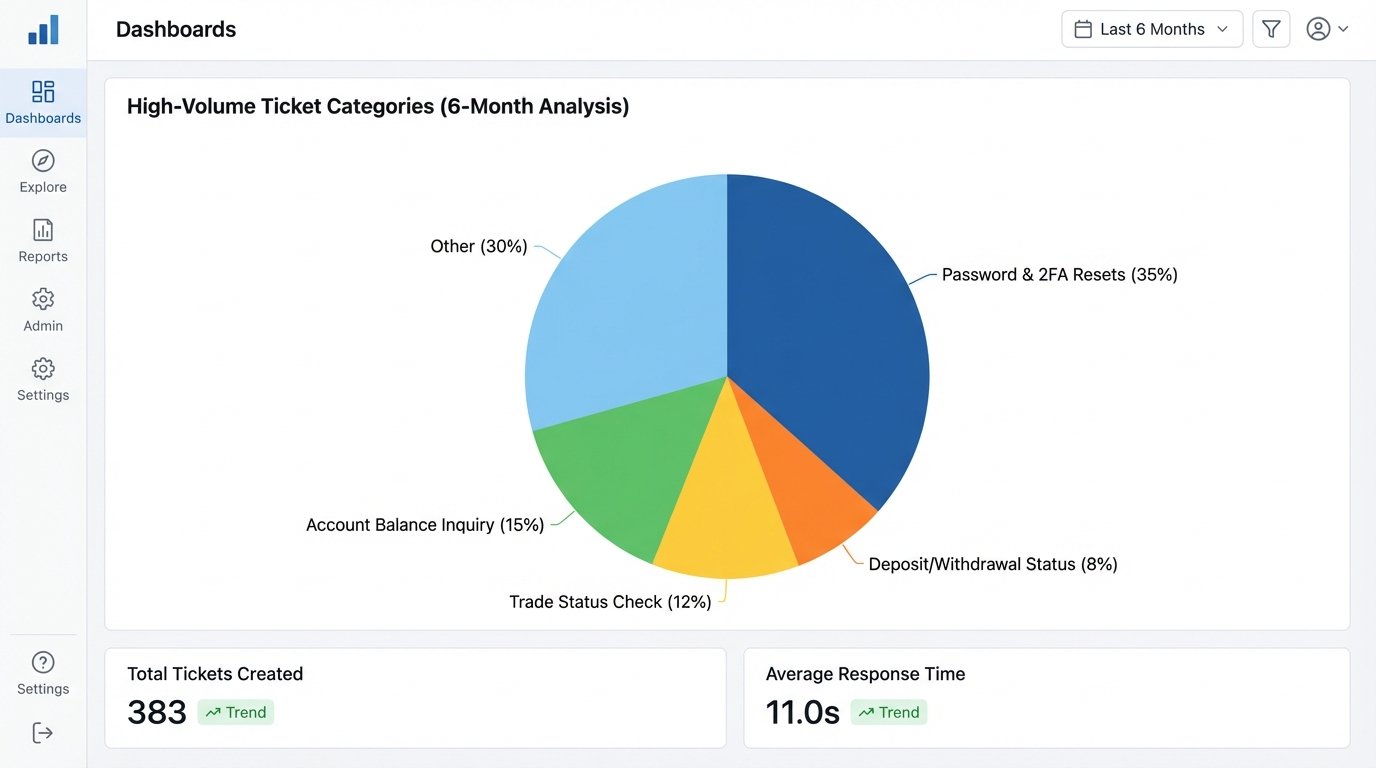This screenshot has width=1376, height=768.
Task: Expand the user account menu
Action: (x=1318, y=29)
